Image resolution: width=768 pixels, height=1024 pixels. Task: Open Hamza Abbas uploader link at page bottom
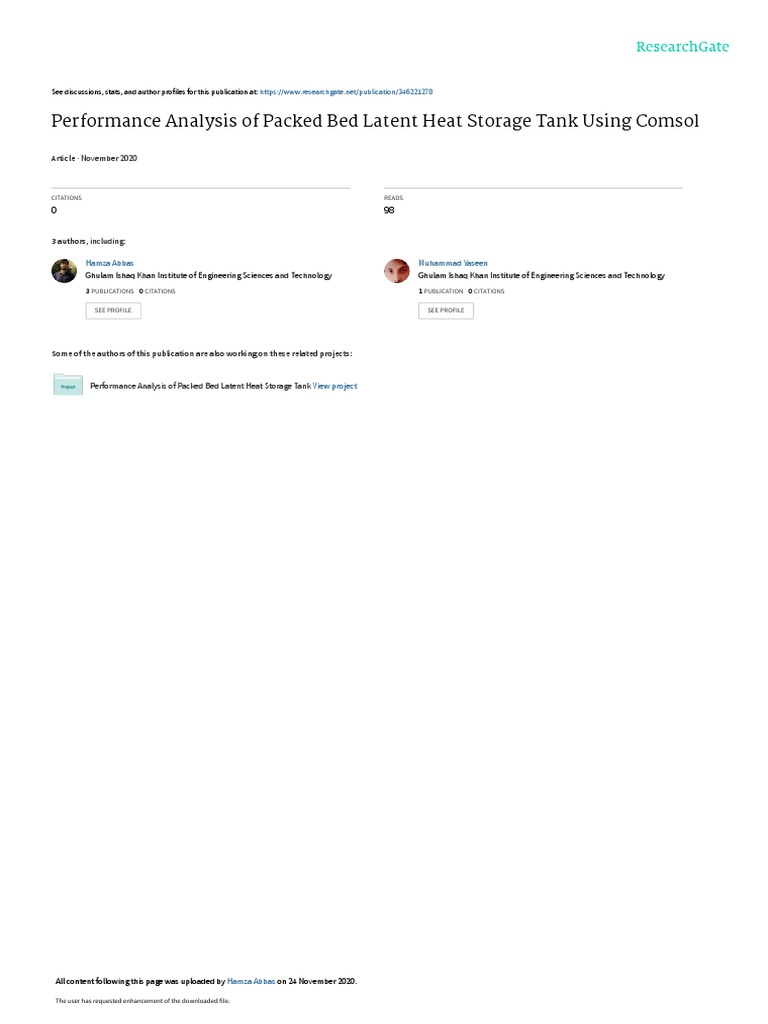coord(251,981)
